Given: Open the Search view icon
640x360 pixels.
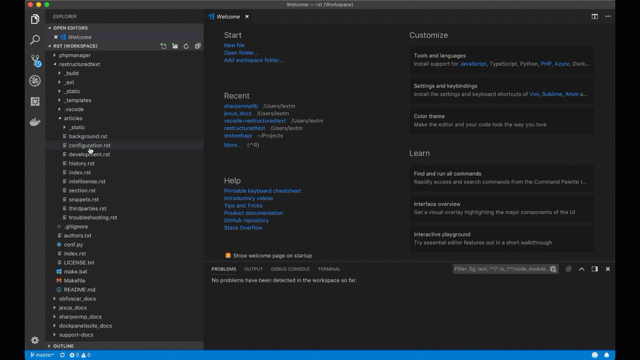Looking at the screenshot, I should pos(35,40).
